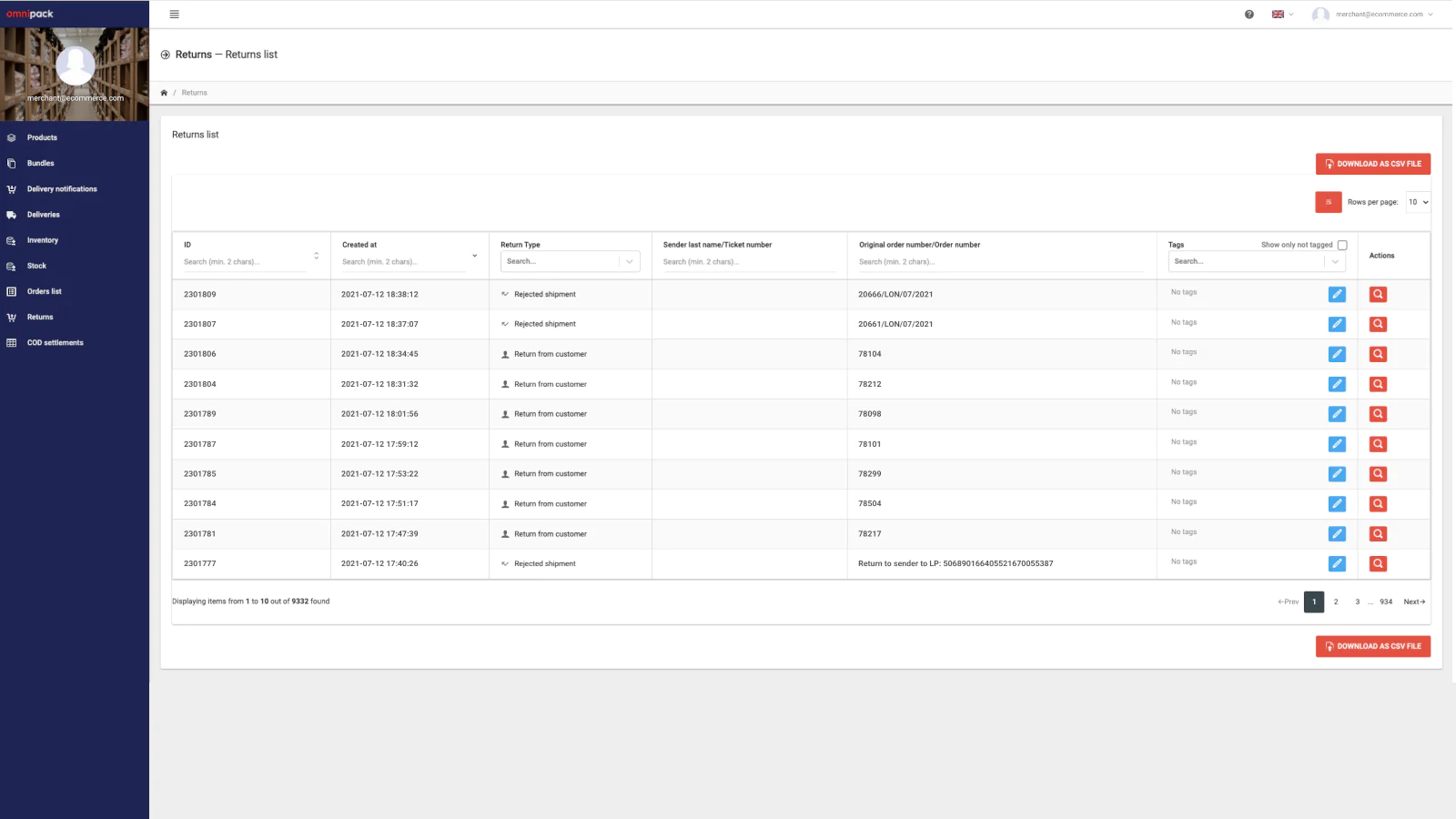
Task: Expand the Tags search dropdown
Action: pos(1334,262)
